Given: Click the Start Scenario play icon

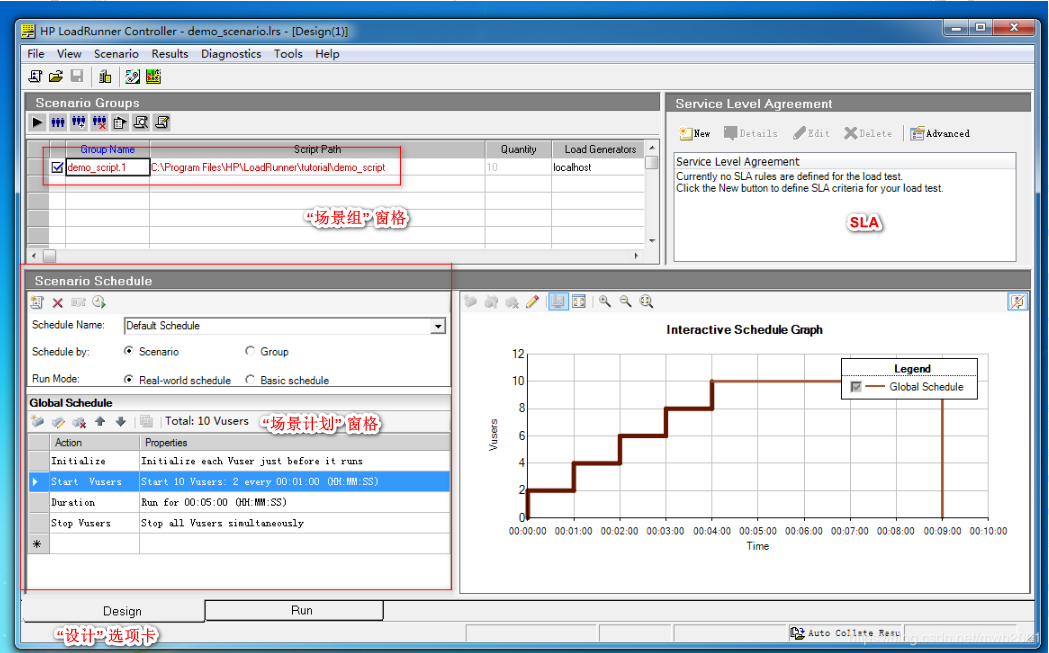Looking at the screenshot, I should tap(37, 122).
